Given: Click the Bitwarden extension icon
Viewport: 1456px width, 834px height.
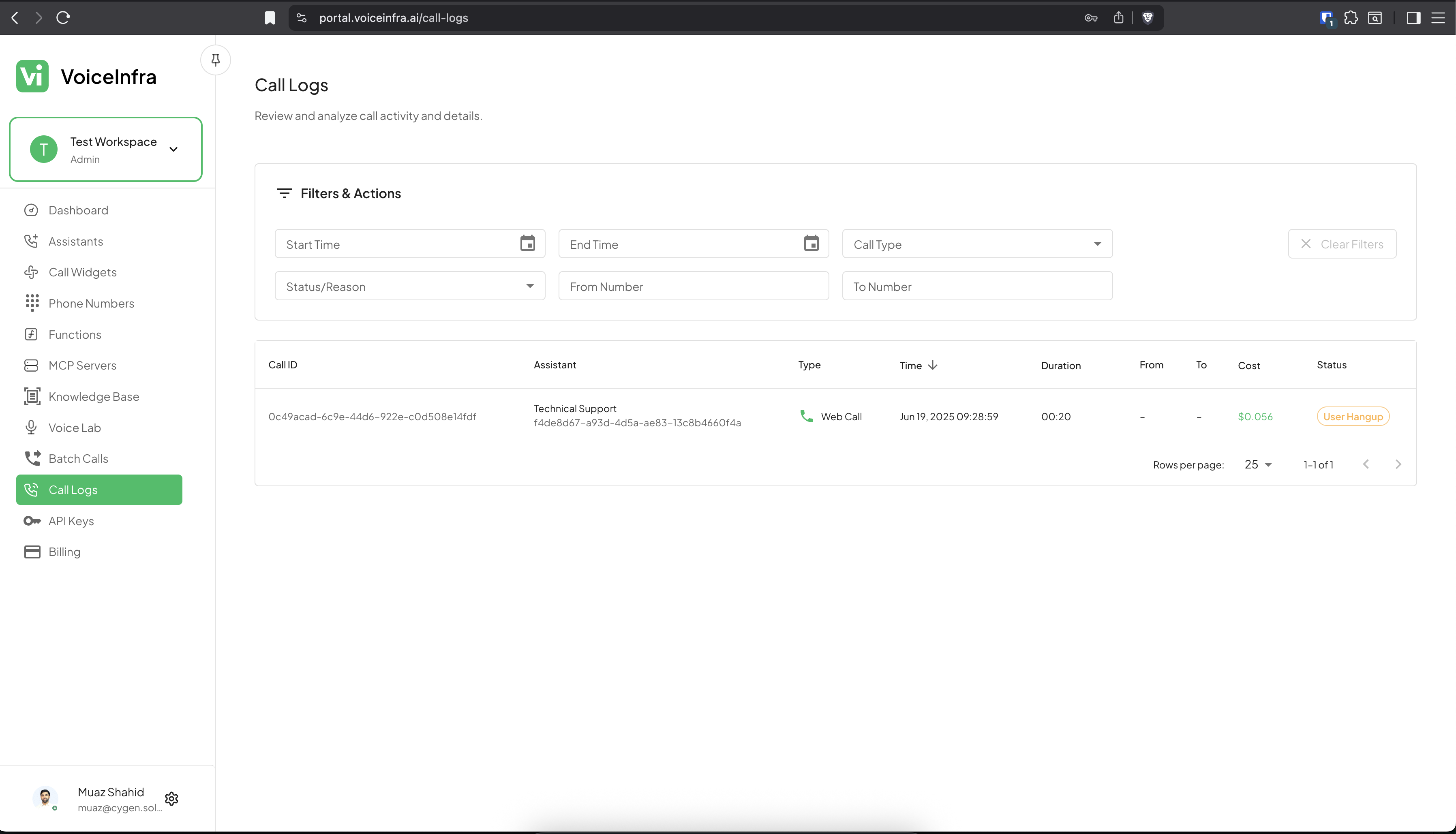Looking at the screenshot, I should [x=1327, y=18].
